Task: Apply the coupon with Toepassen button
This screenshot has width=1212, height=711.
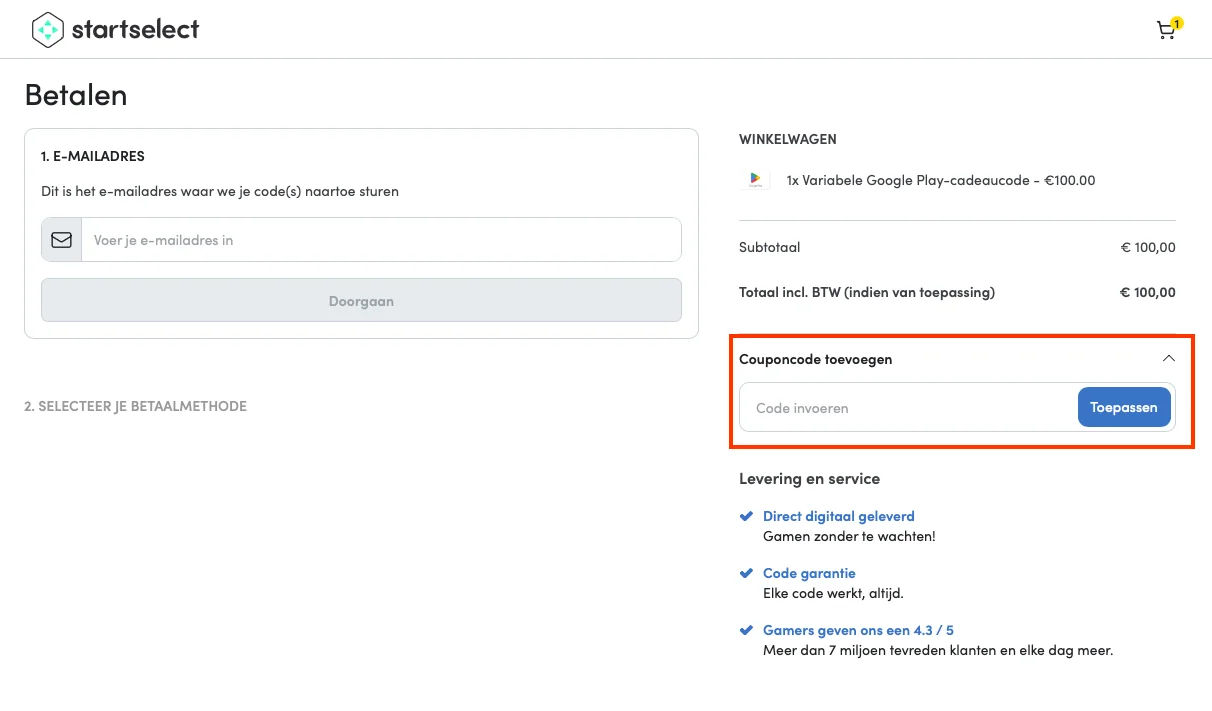Action: (x=1123, y=407)
